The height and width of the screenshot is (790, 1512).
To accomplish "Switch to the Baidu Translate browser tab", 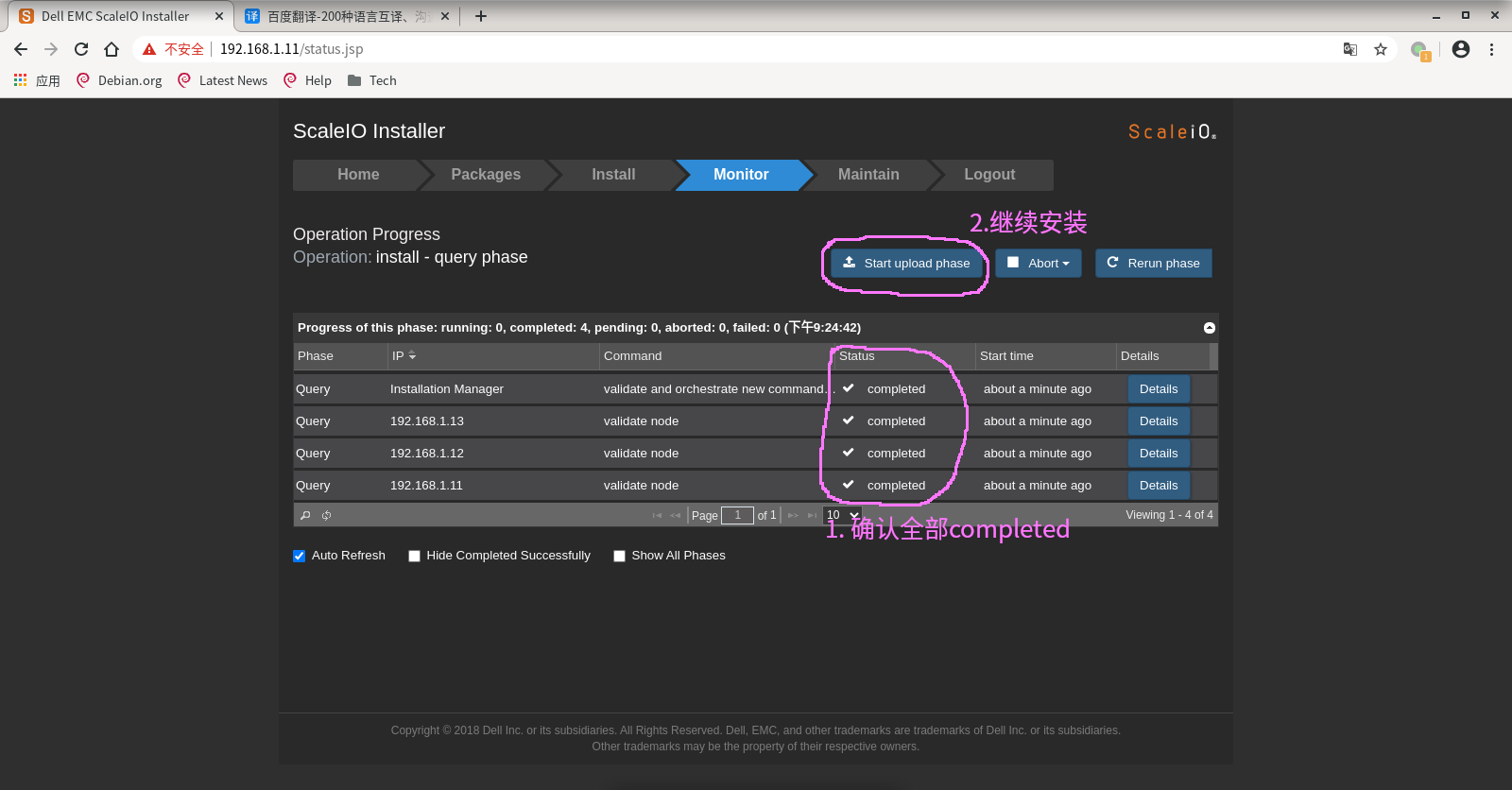I will coord(347,16).
